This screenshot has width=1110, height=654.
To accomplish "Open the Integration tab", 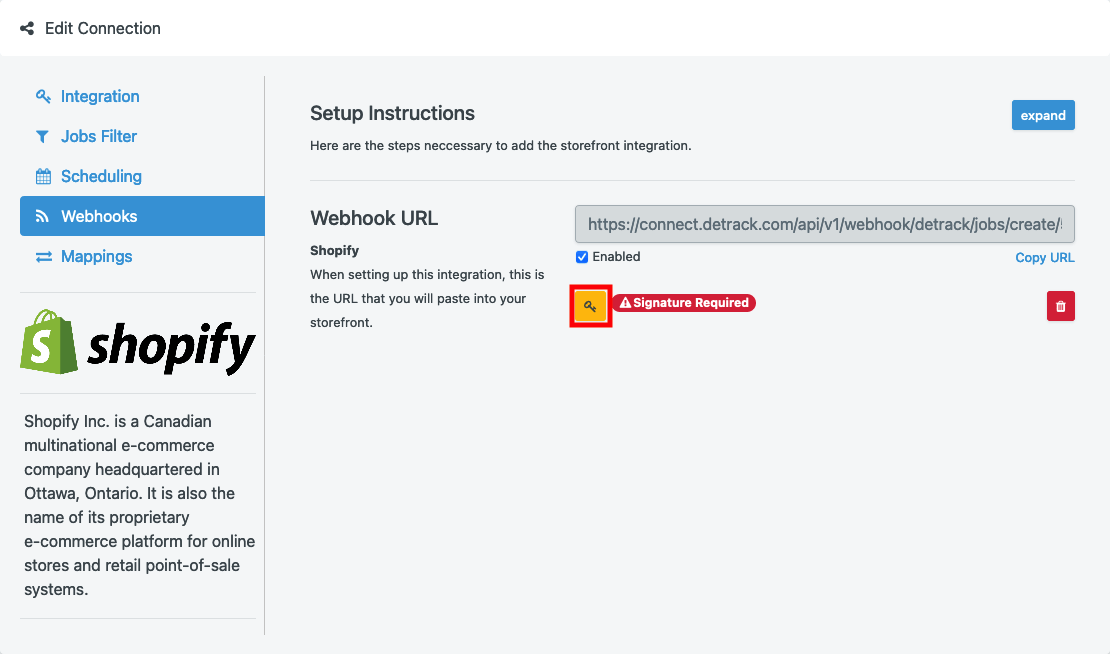I will pos(100,97).
